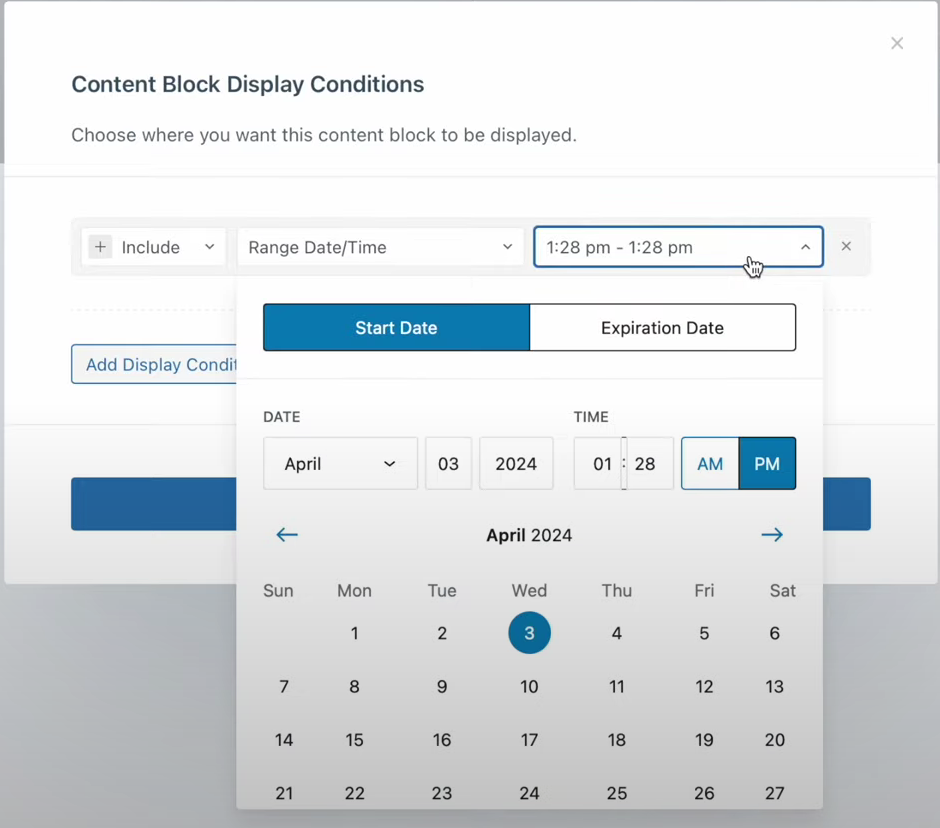Close the Display Conditions dialog
The height and width of the screenshot is (828, 940).
pos(897,43)
